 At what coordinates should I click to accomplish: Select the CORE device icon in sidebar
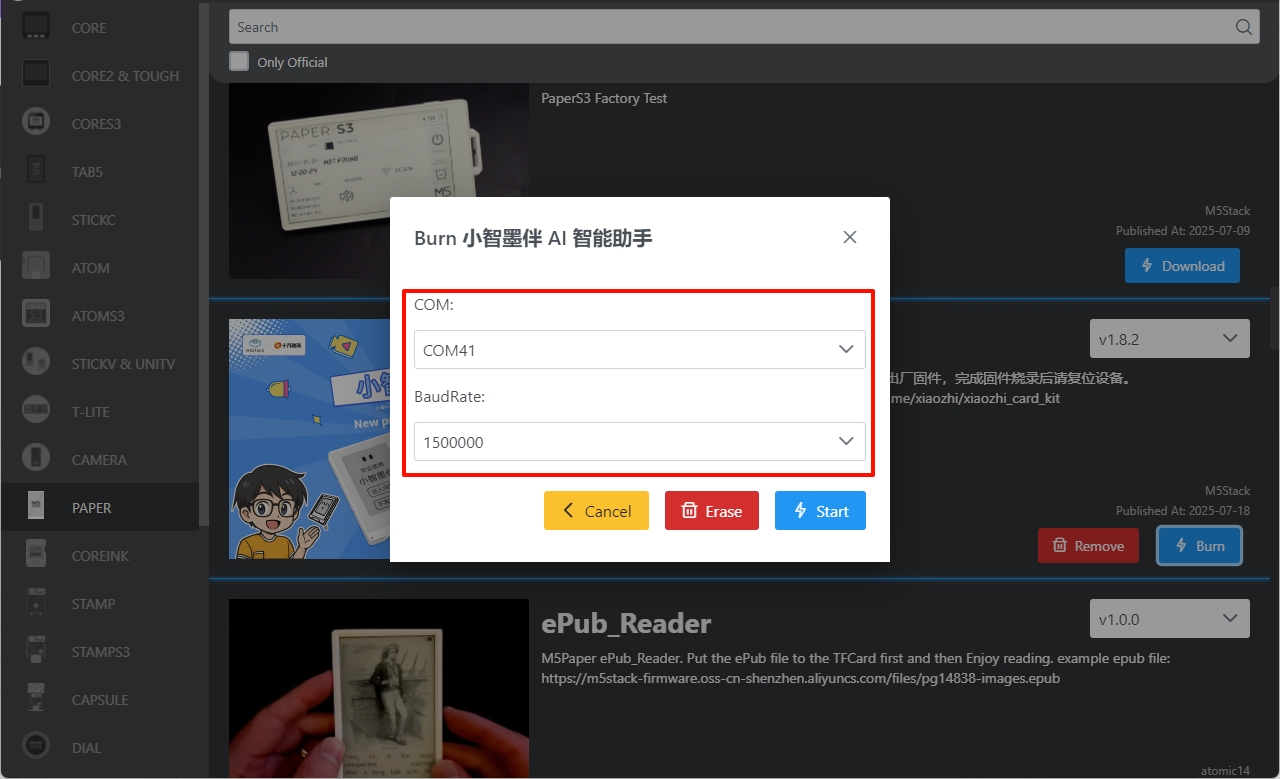point(36,27)
